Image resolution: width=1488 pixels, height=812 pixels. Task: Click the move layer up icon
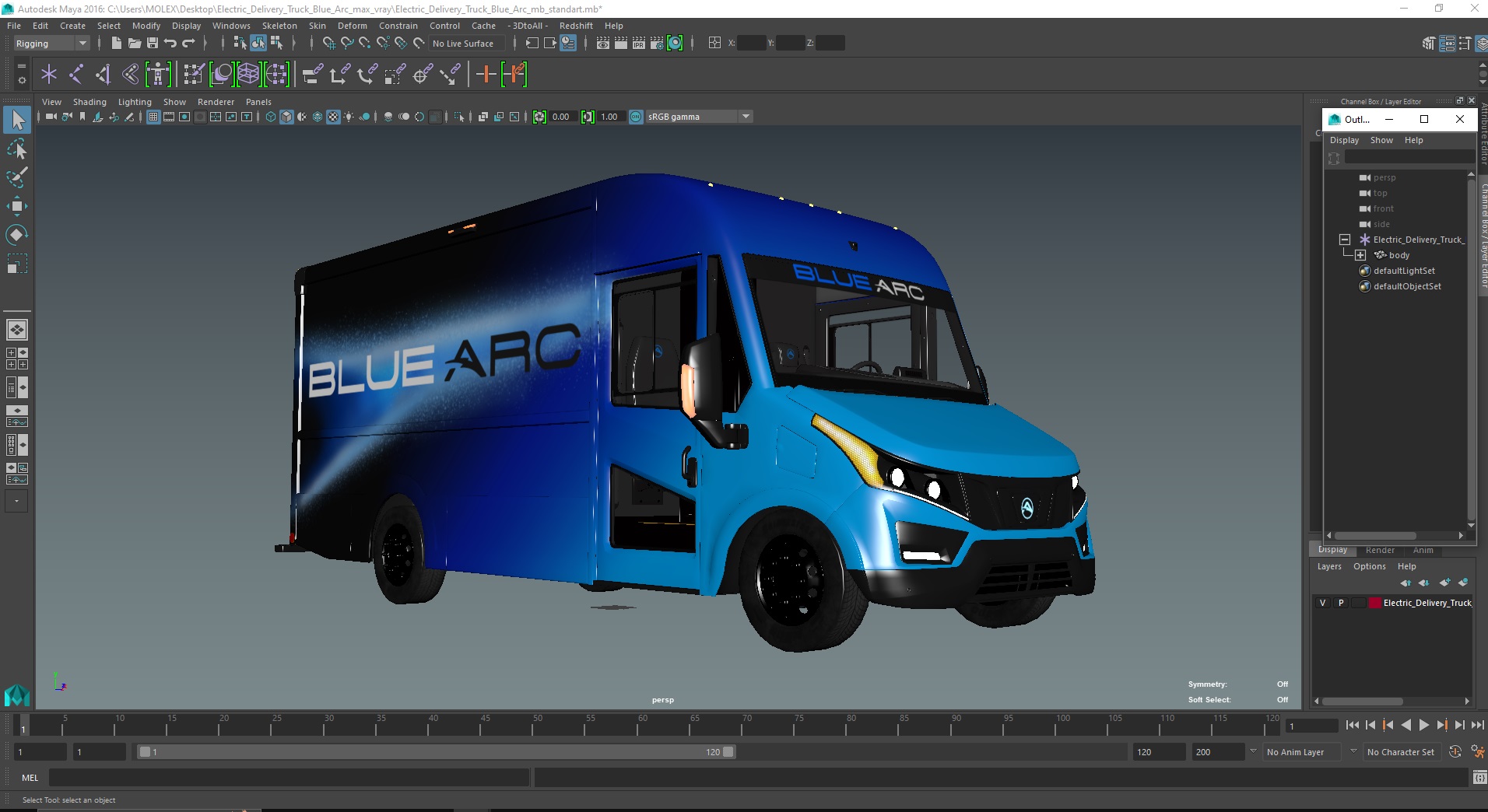(x=1406, y=583)
